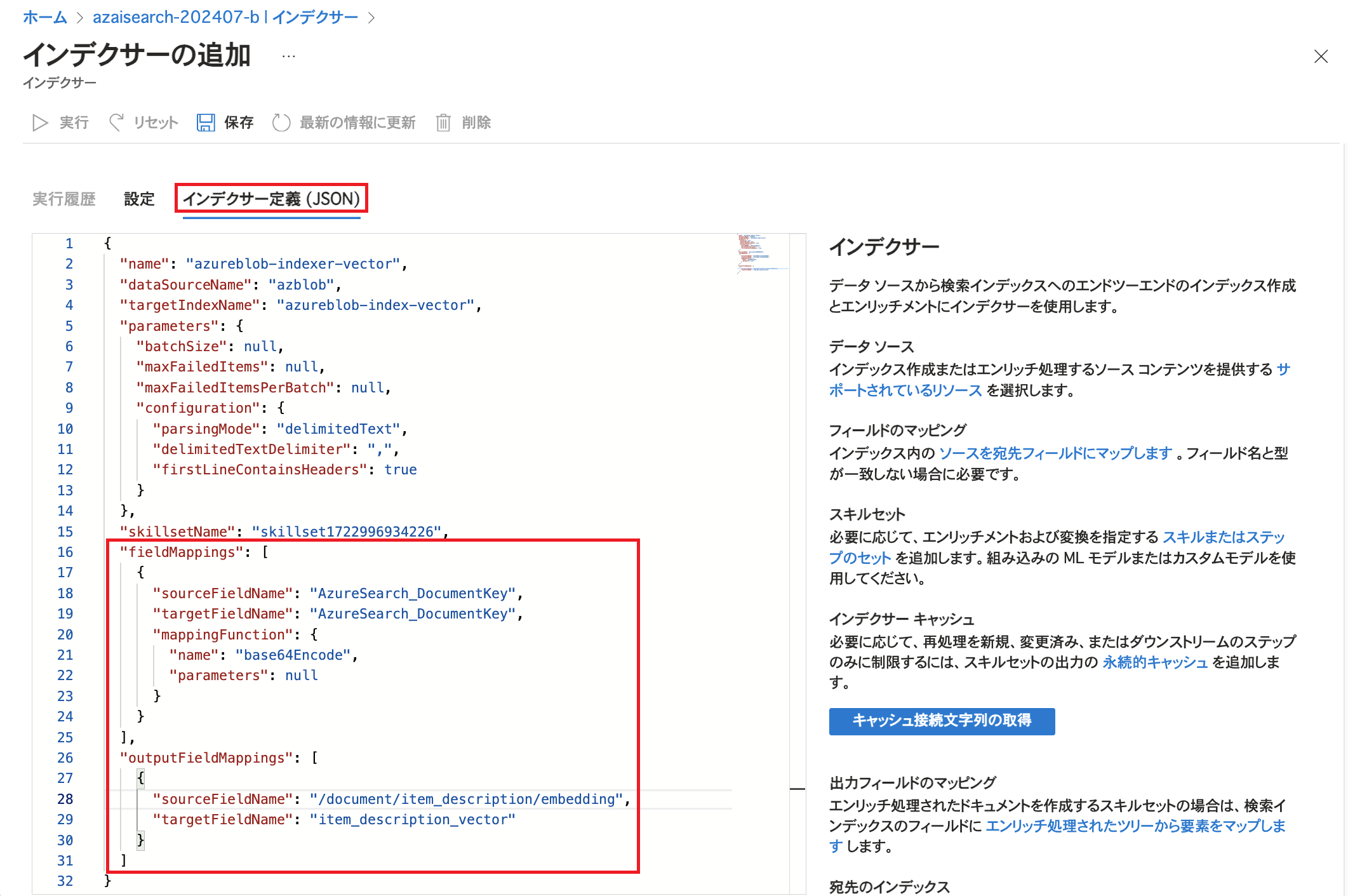
Task: Go to ホーム breadcrumb link
Action: pos(45,17)
